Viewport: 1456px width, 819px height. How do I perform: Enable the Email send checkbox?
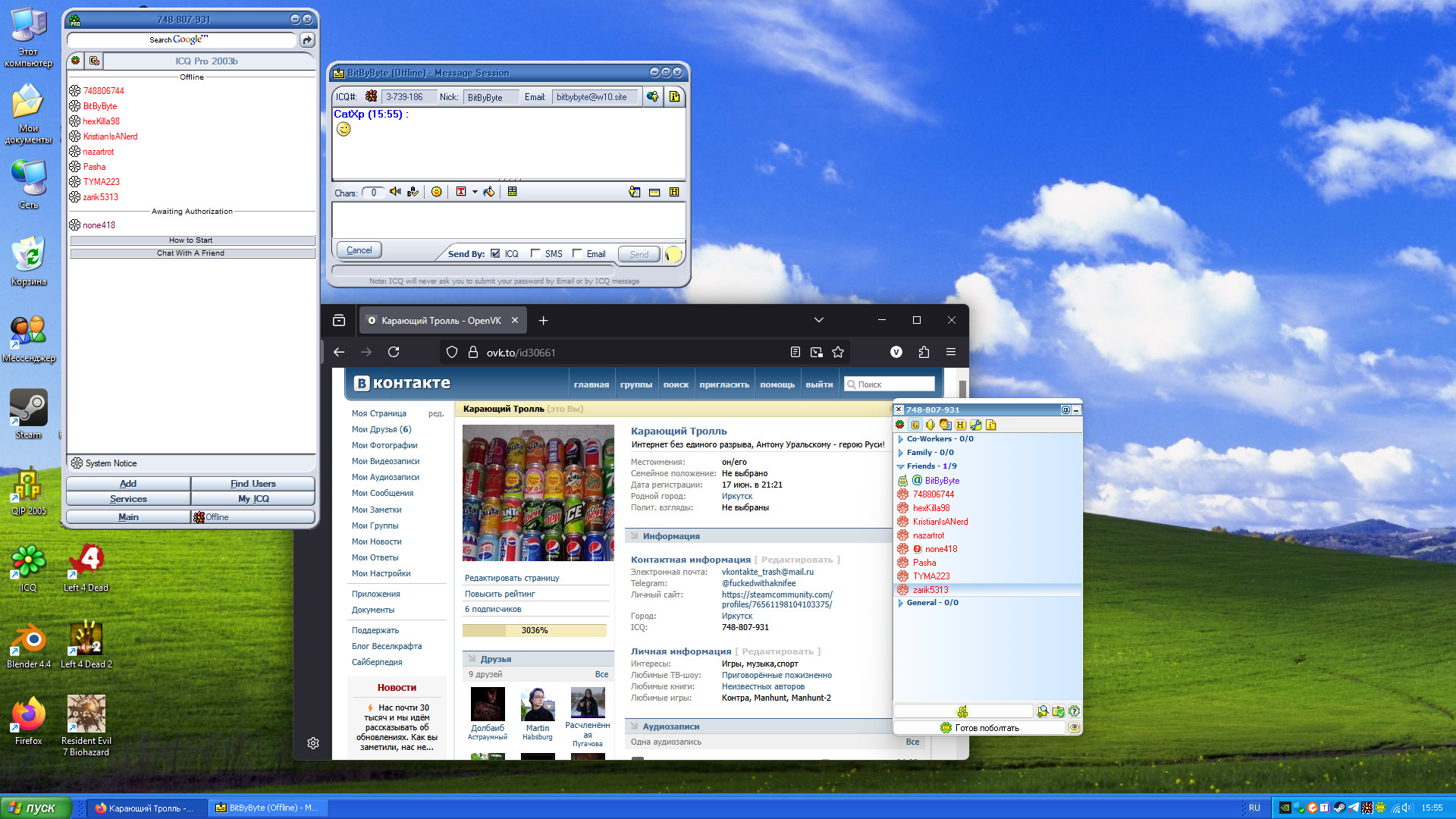pos(577,254)
